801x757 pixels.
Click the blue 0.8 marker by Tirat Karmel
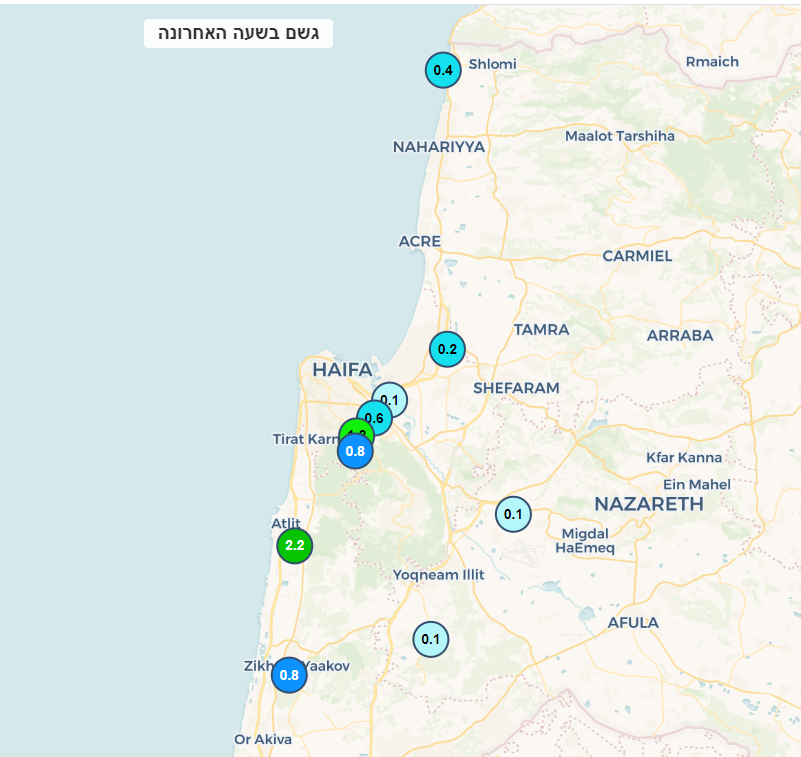coord(355,451)
